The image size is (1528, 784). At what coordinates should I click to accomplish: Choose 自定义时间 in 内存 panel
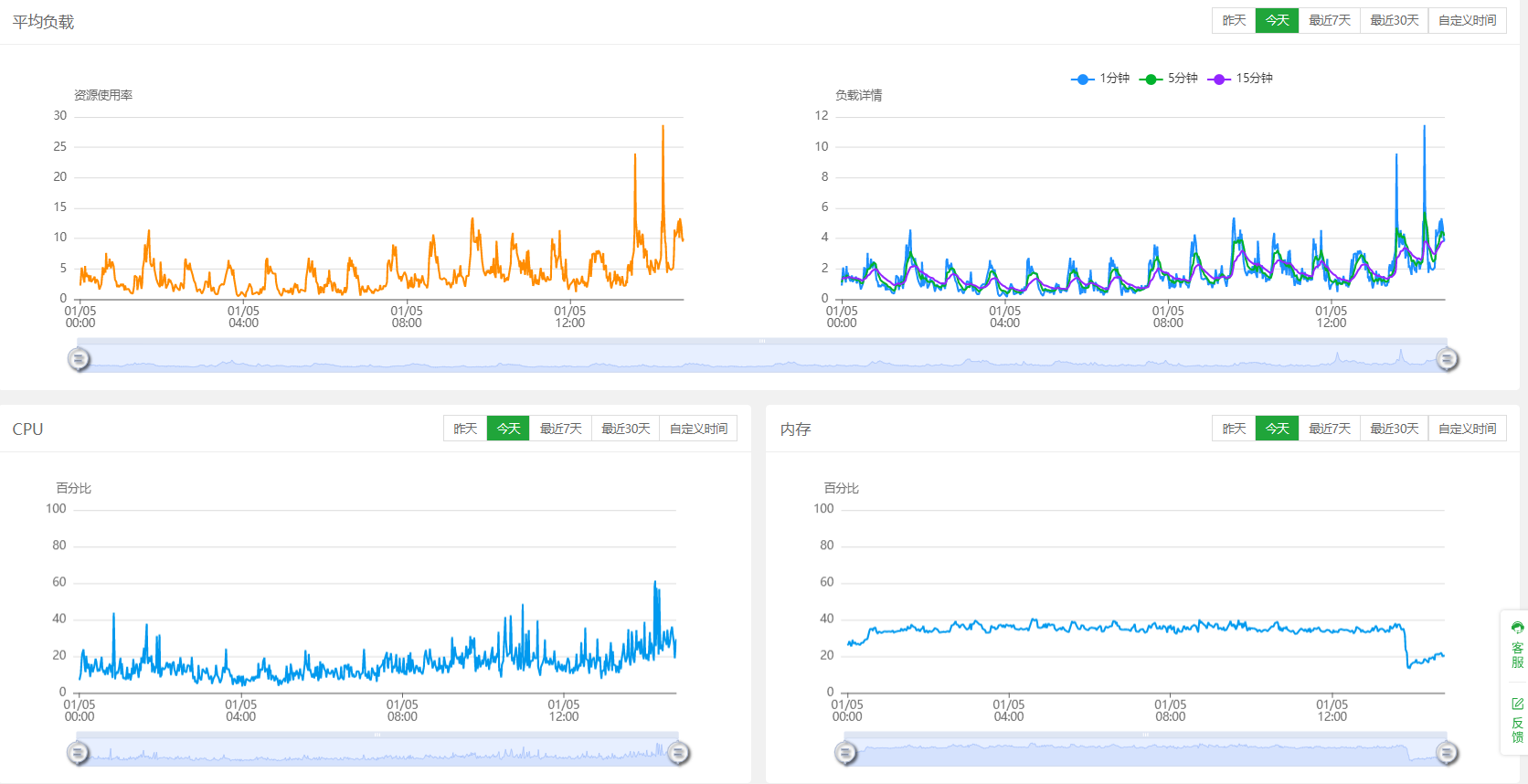click(x=1467, y=429)
